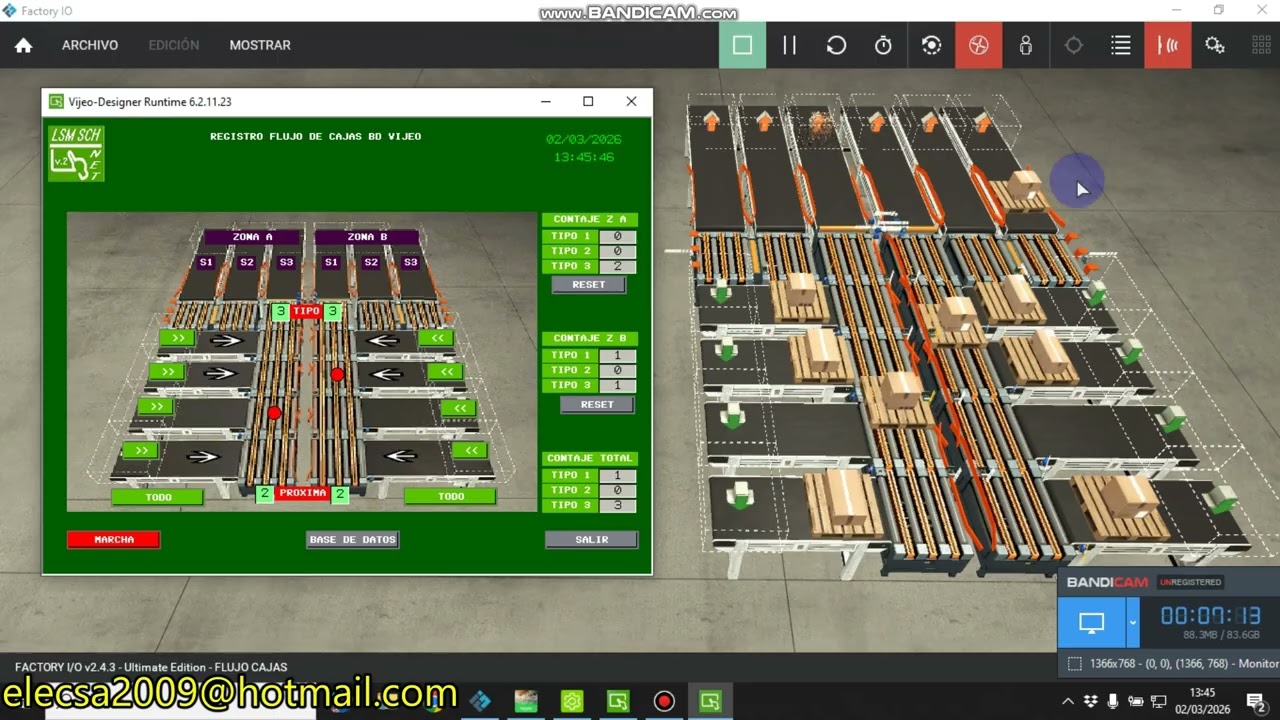Select the ZONA A label
1280x720 pixels.
(253, 238)
